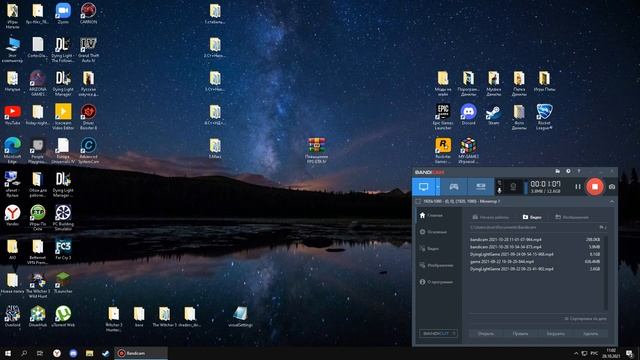Open taskbar search magnifier
This screenshot has width=640, height=360.
click(x=24, y=353)
